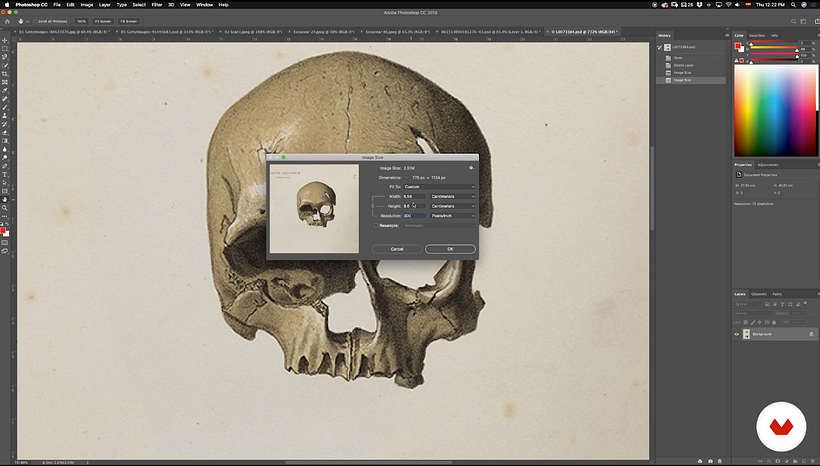Screen dimensions: 820x466
Task: Toggle type layer filter in Layers panel
Action: tap(782, 304)
